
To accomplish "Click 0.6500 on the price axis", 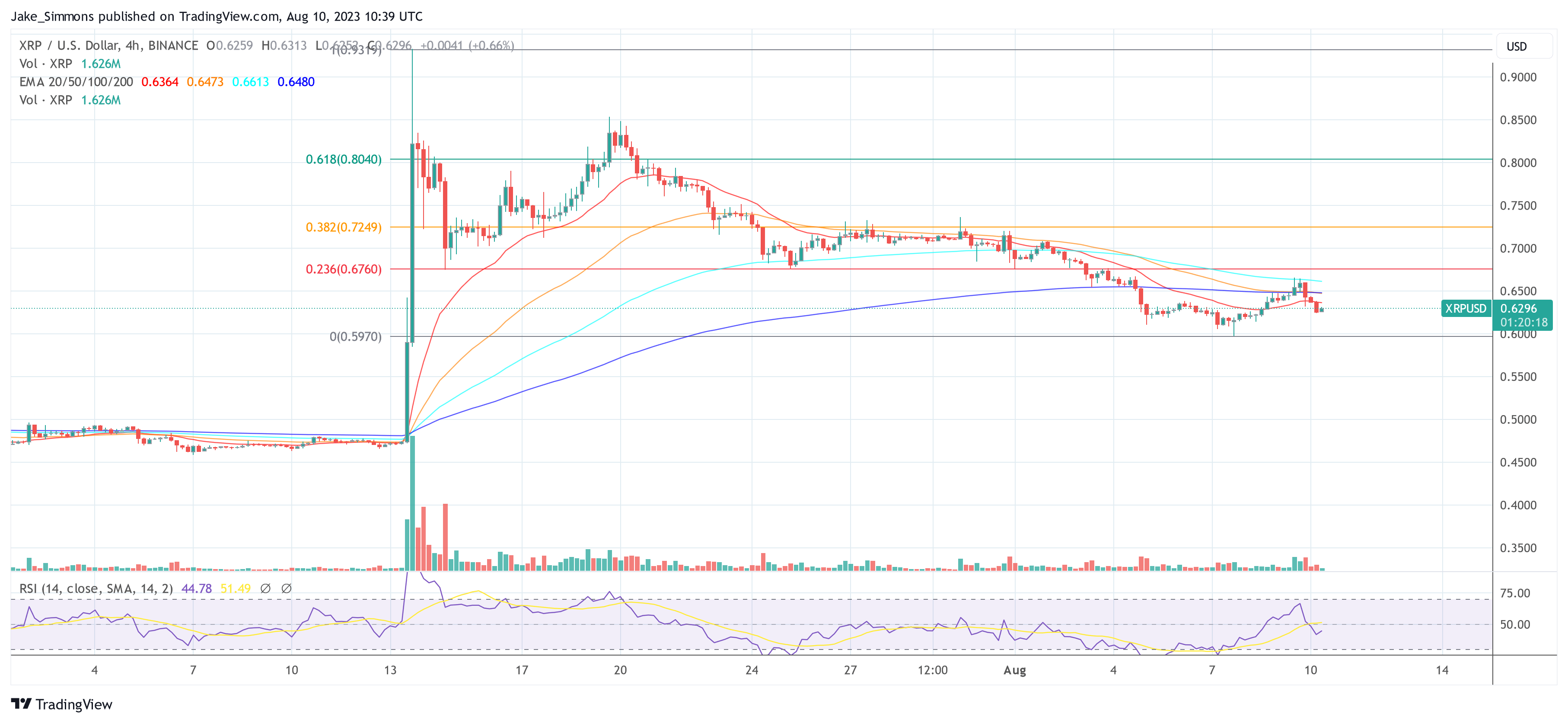I will (x=1518, y=291).
